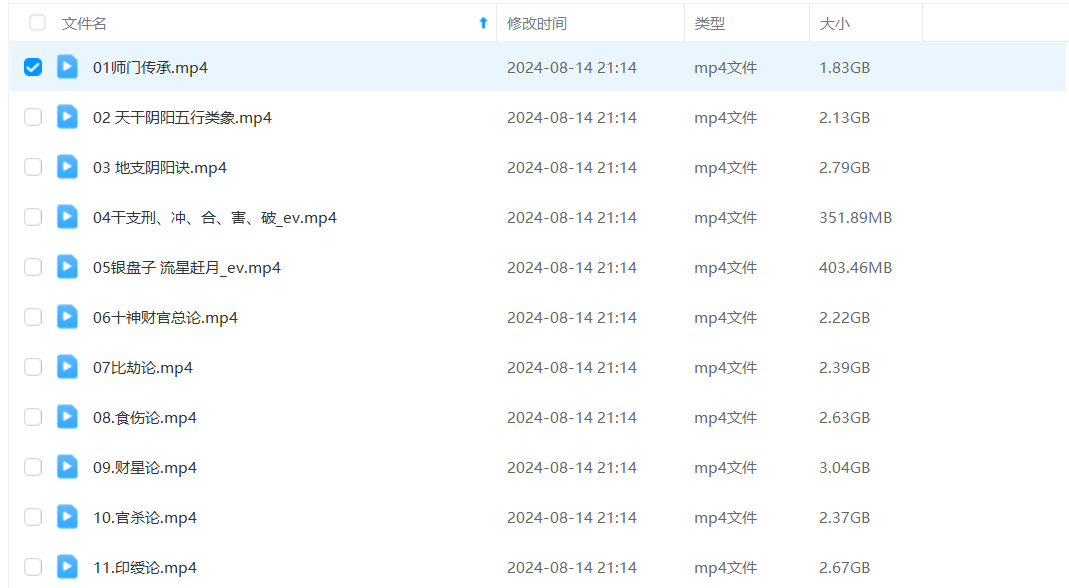Image resolution: width=1069 pixels, height=588 pixels.
Task: Click video file icon for 06十神财官总论.mp4
Action: [x=67, y=317]
